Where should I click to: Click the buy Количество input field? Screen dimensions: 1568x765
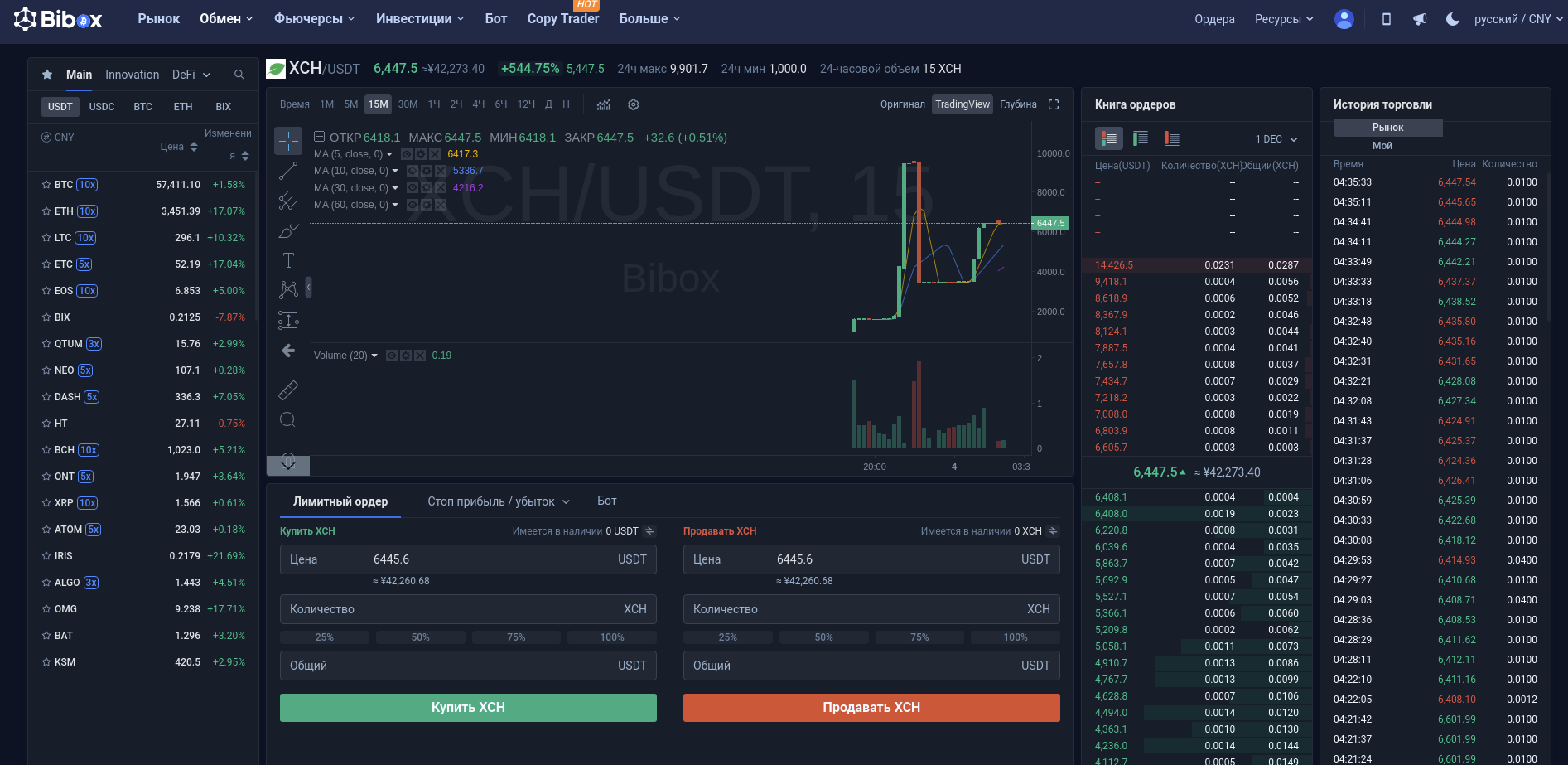tap(468, 609)
